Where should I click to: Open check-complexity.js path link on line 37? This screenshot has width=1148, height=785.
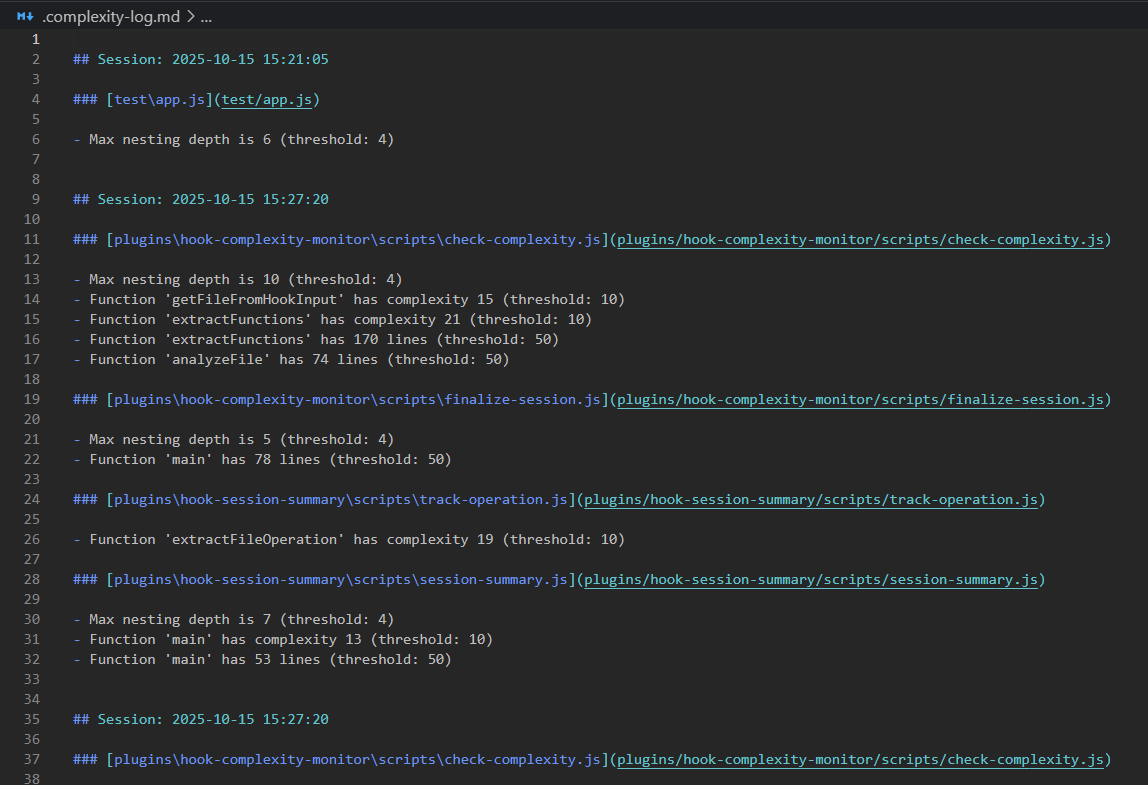click(860, 760)
